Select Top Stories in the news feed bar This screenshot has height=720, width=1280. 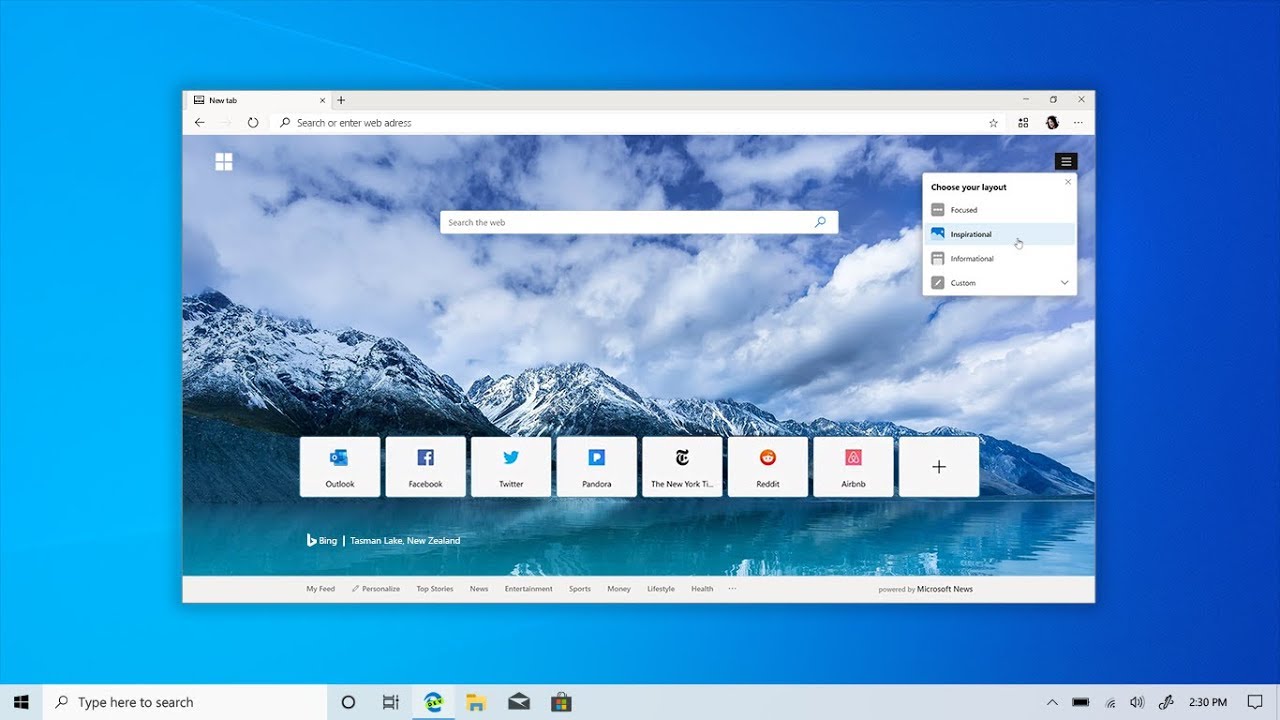pyautogui.click(x=434, y=589)
